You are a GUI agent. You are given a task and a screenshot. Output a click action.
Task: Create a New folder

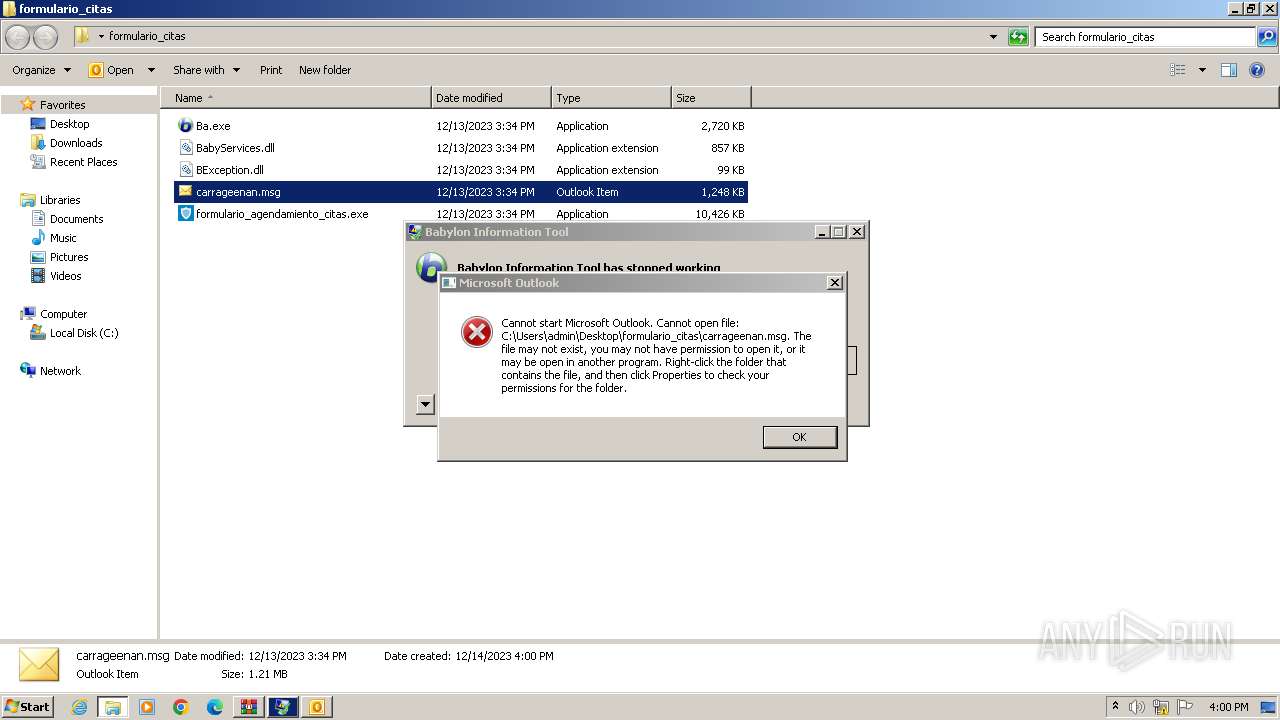pyautogui.click(x=324, y=70)
